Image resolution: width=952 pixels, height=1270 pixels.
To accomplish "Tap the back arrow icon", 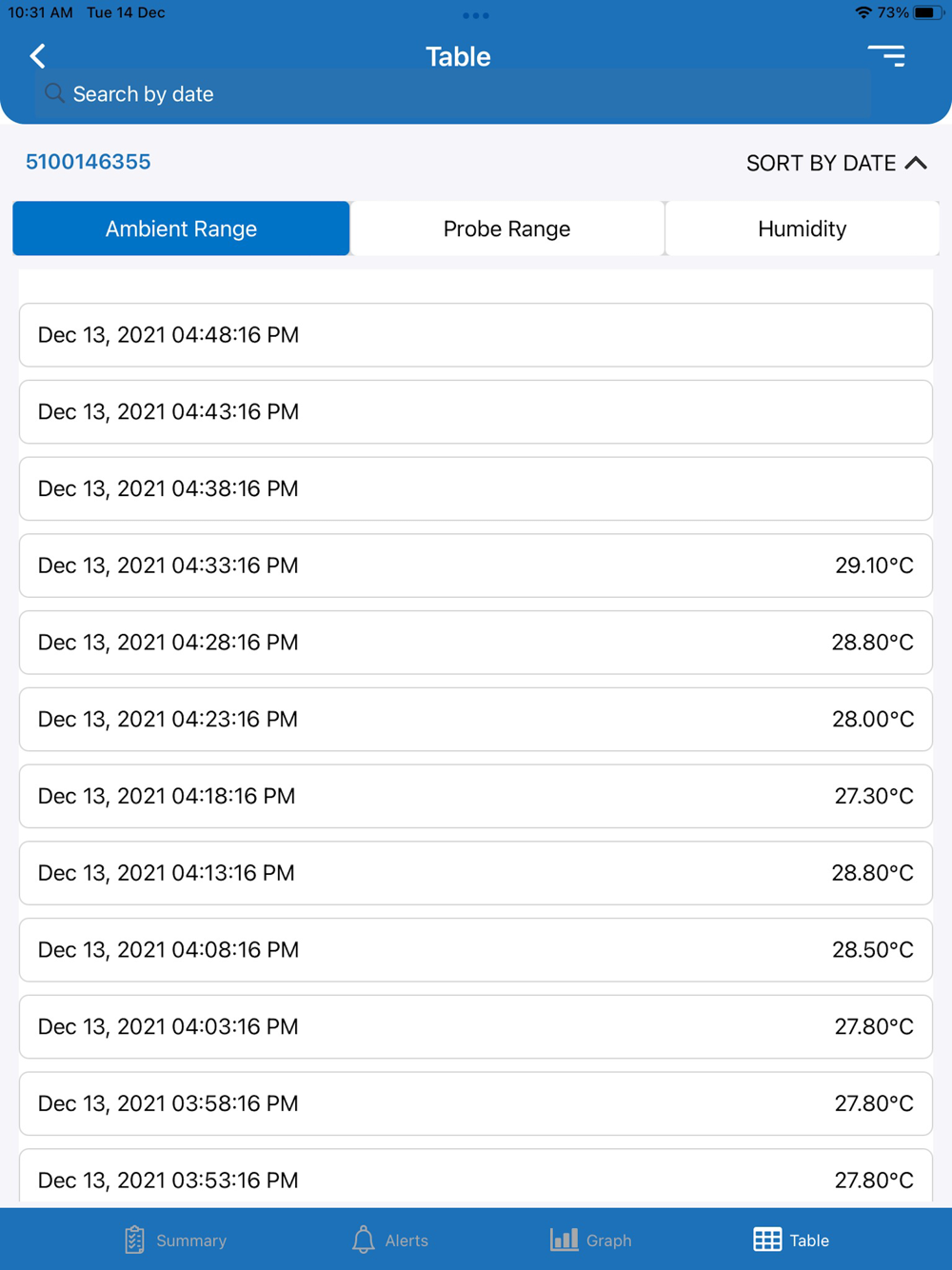I will tap(38, 56).
